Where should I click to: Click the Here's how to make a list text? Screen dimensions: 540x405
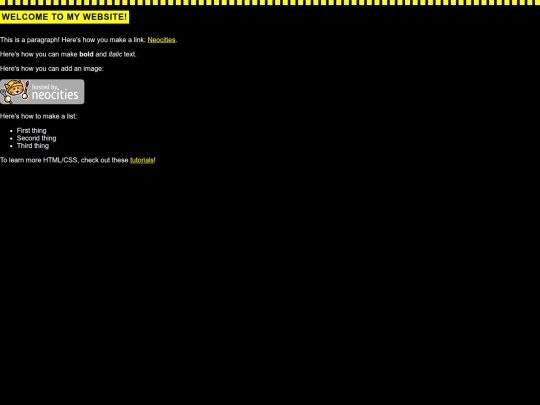[39, 116]
